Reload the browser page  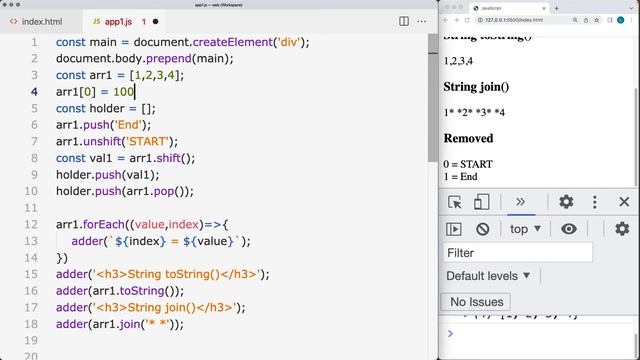coord(467,20)
